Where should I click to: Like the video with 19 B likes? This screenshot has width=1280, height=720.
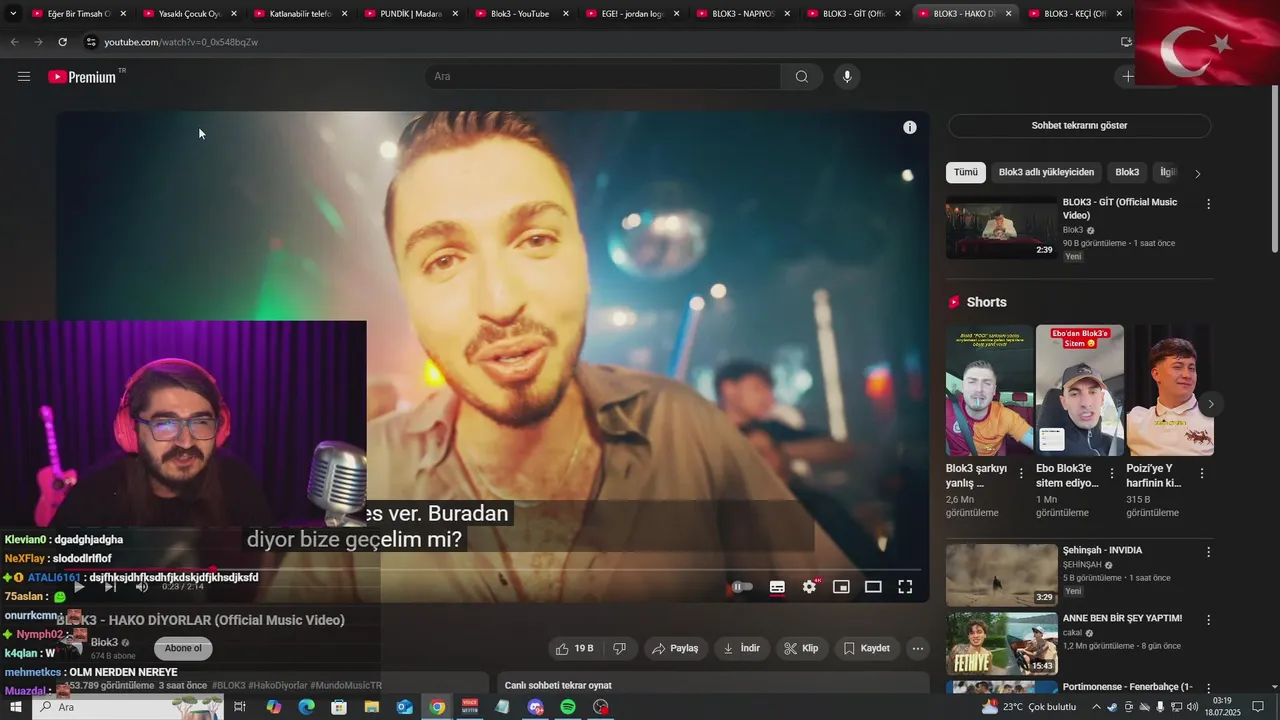click(575, 648)
